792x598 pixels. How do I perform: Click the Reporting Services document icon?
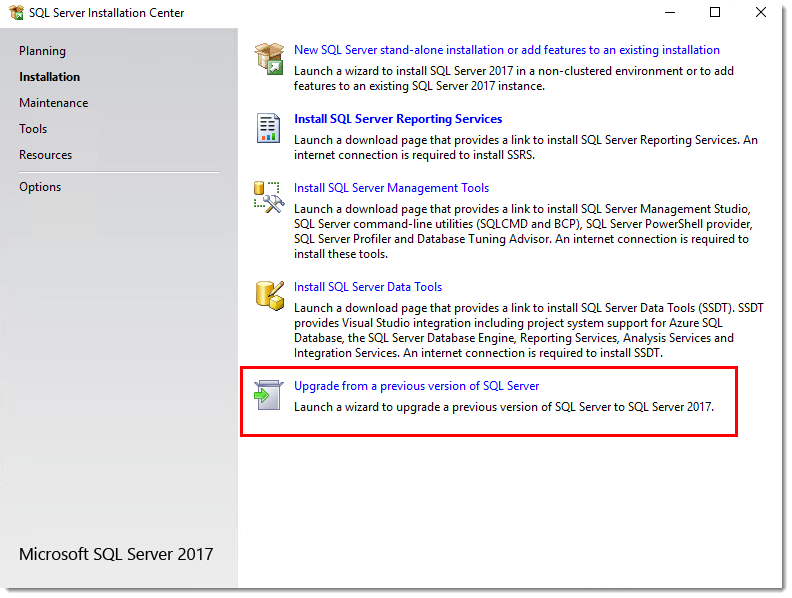coord(268,128)
